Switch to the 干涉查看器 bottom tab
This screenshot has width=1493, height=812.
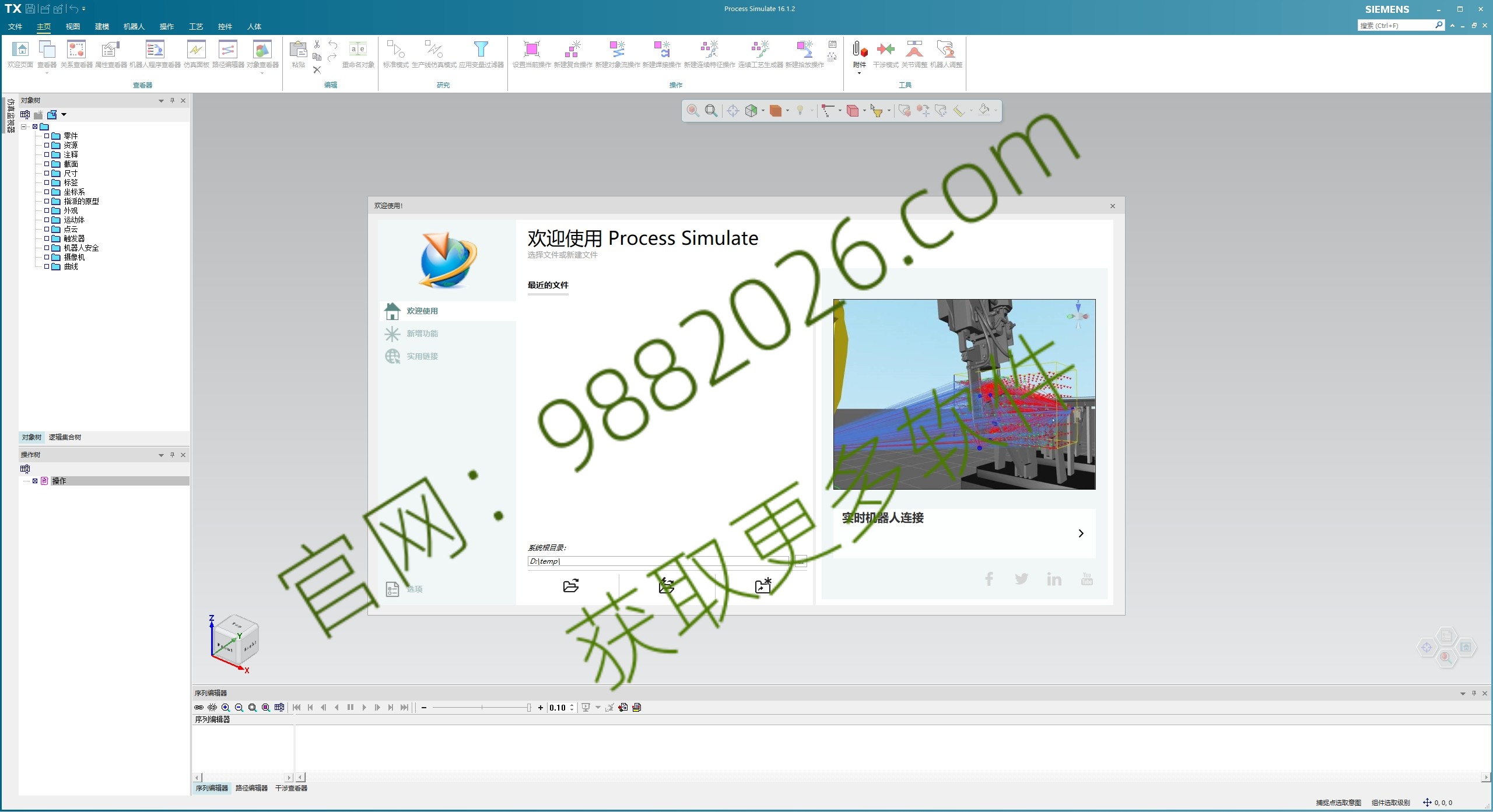pyautogui.click(x=291, y=788)
